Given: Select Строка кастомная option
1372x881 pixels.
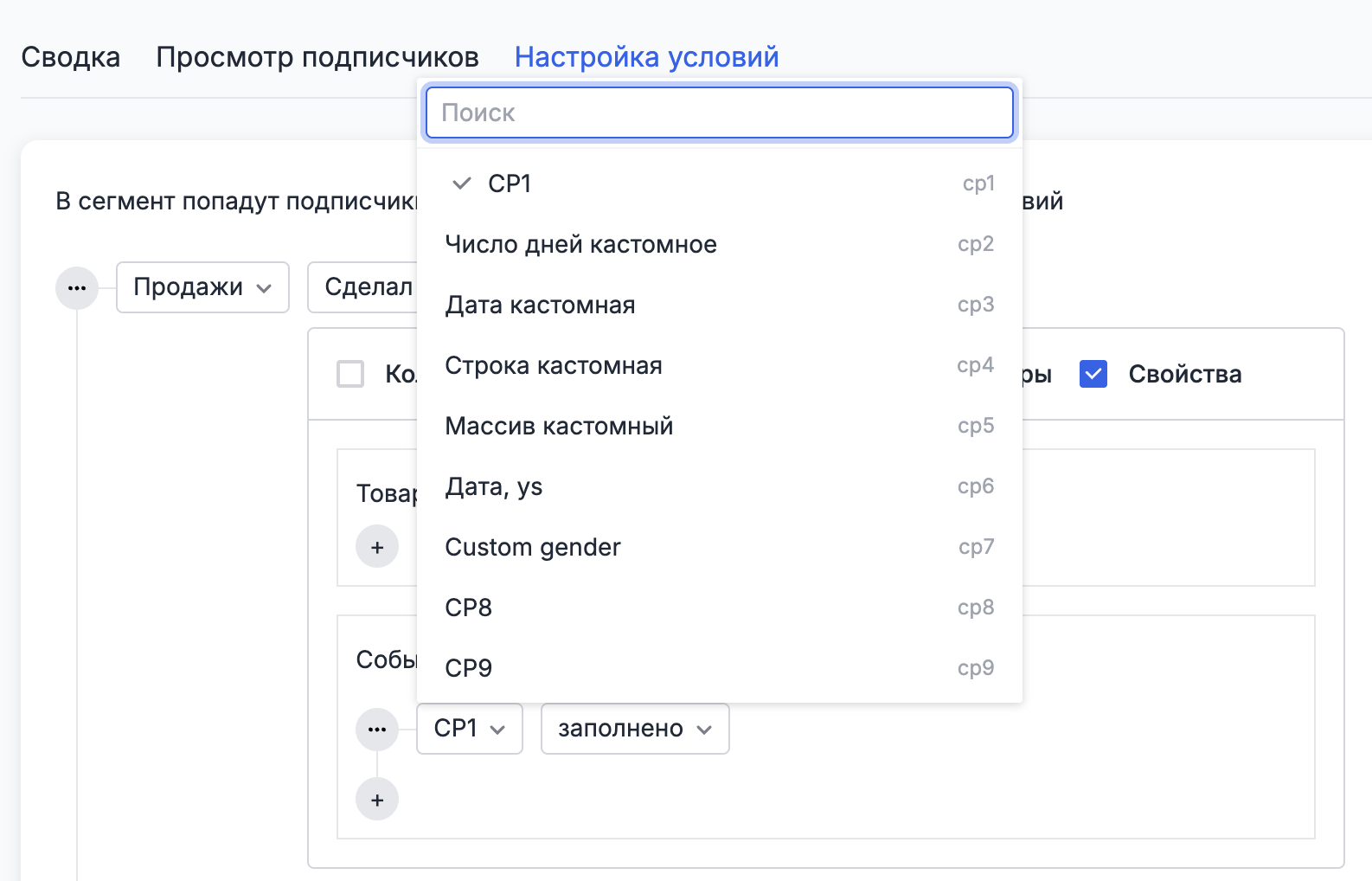Looking at the screenshot, I should tap(719, 365).
